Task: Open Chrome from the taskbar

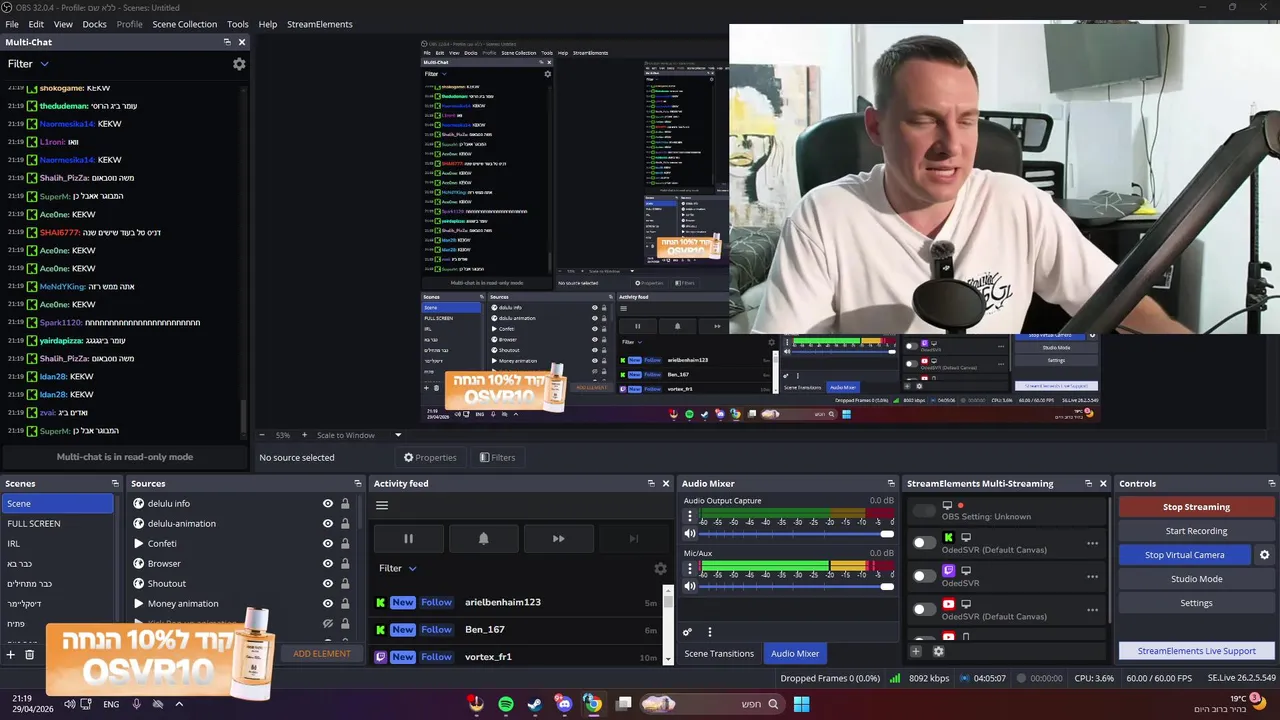Action: pyautogui.click(x=593, y=704)
